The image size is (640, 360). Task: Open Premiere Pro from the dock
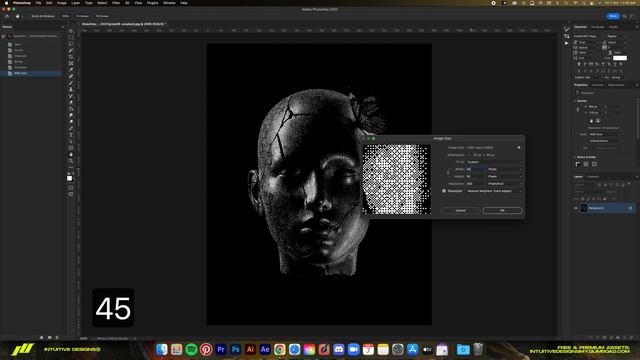coord(221,349)
